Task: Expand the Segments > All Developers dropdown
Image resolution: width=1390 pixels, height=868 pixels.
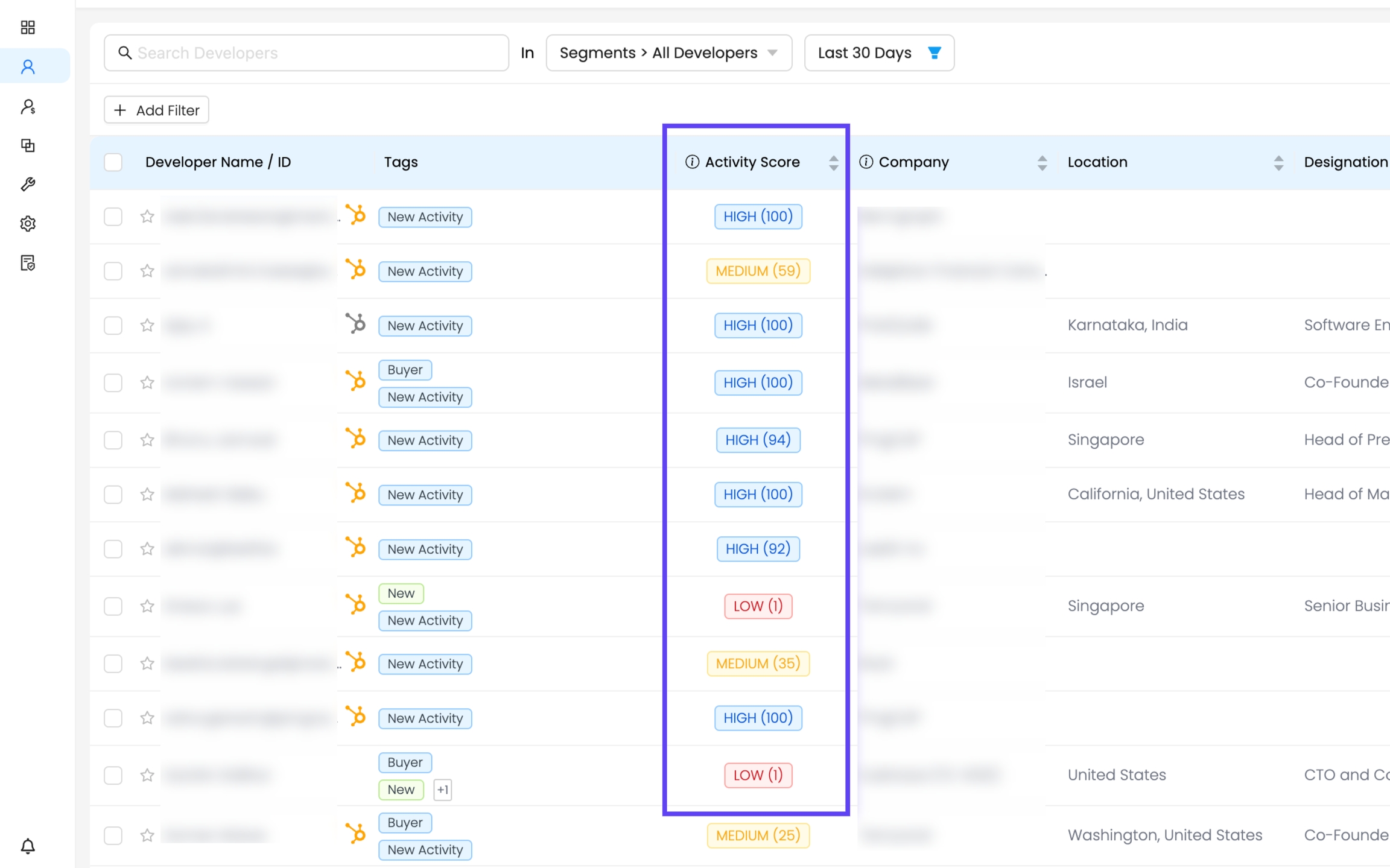Action: coord(668,53)
